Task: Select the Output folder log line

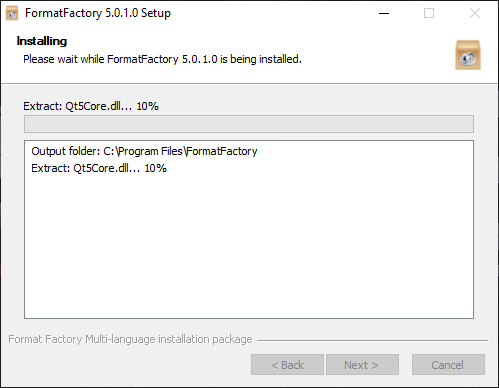Action: click(x=144, y=151)
